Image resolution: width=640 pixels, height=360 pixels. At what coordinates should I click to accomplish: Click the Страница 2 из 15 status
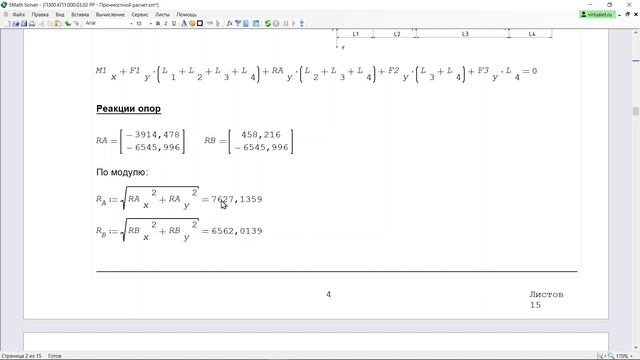pos(21,356)
